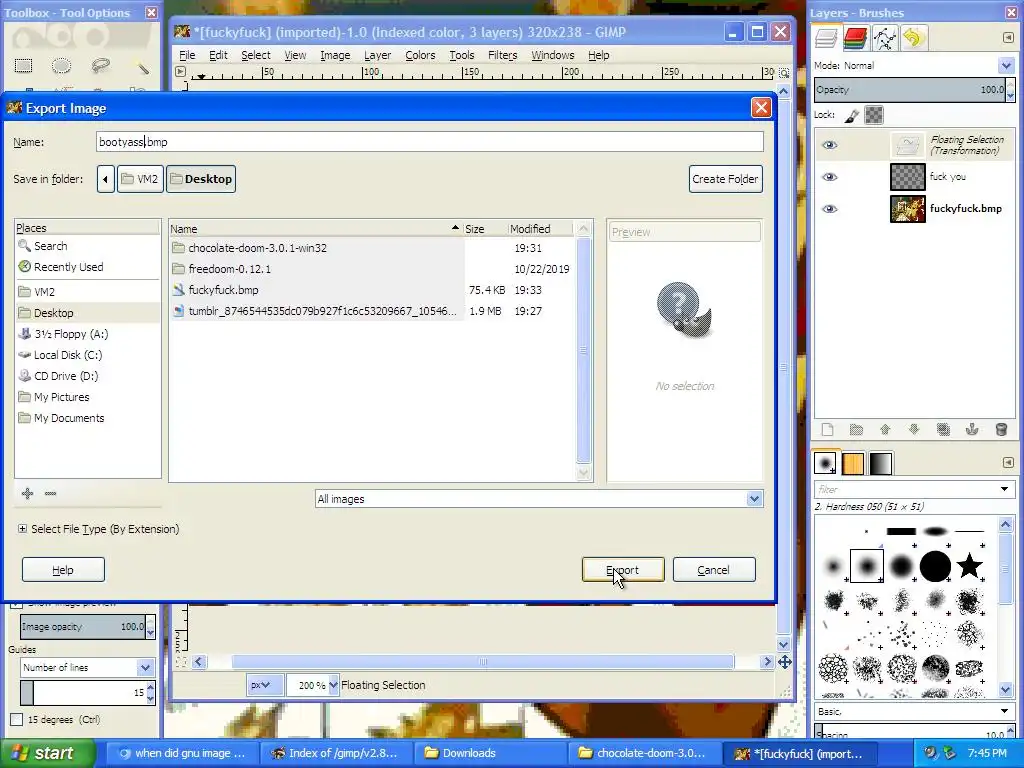The width and height of the screenshot is (1024, 768).
Task: Lower layer with down arrow icon
Action: pyautogui.click(x=914, y=430)
